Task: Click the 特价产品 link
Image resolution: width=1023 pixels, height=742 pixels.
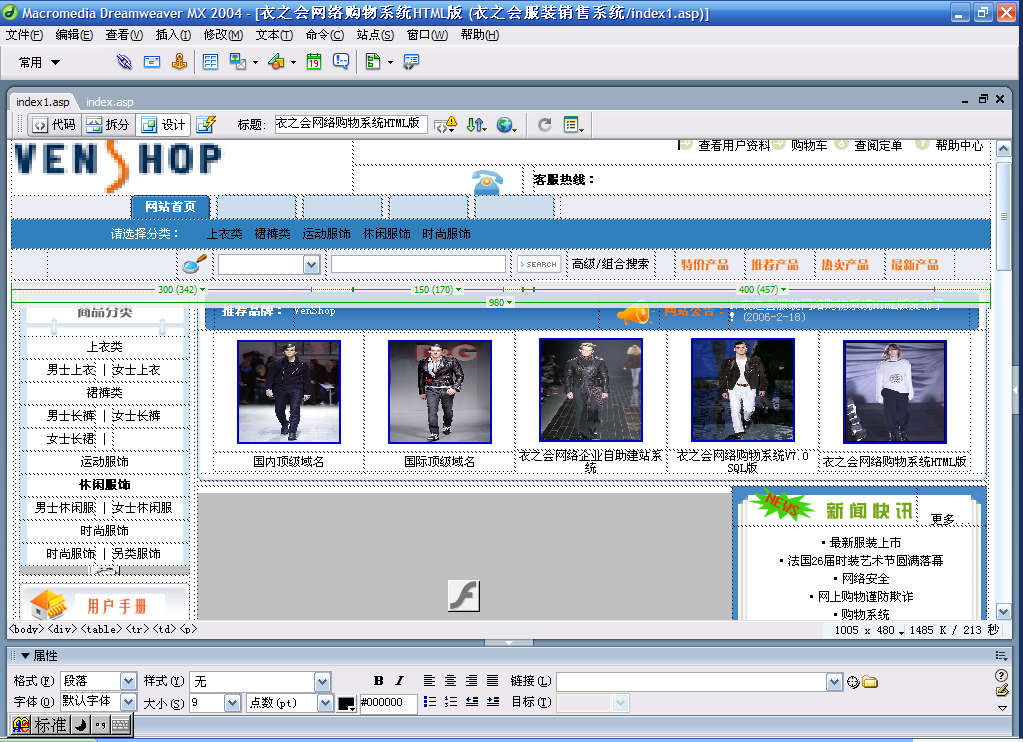Action: (705, 264)
